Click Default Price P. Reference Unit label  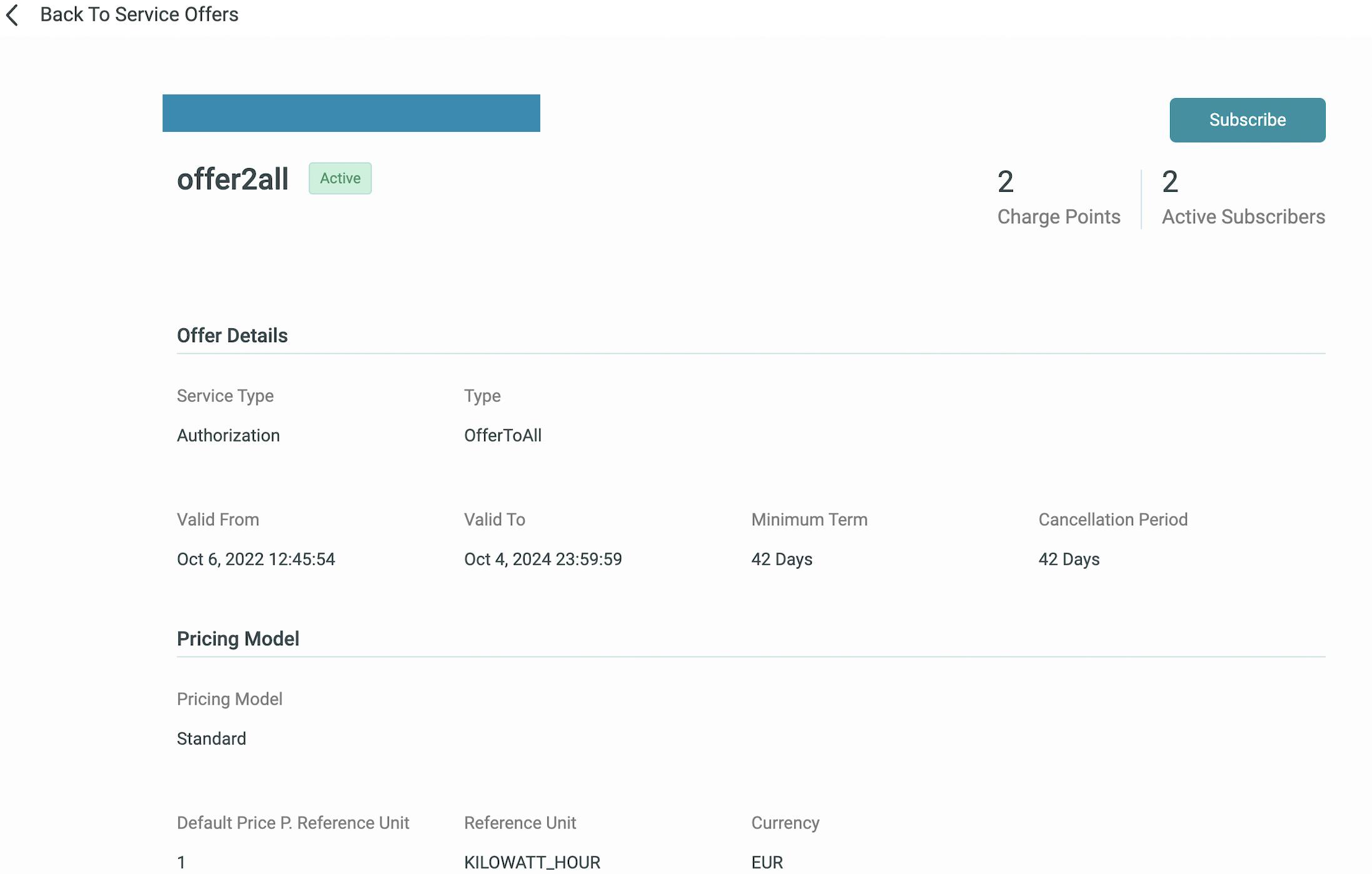(293, 823)
